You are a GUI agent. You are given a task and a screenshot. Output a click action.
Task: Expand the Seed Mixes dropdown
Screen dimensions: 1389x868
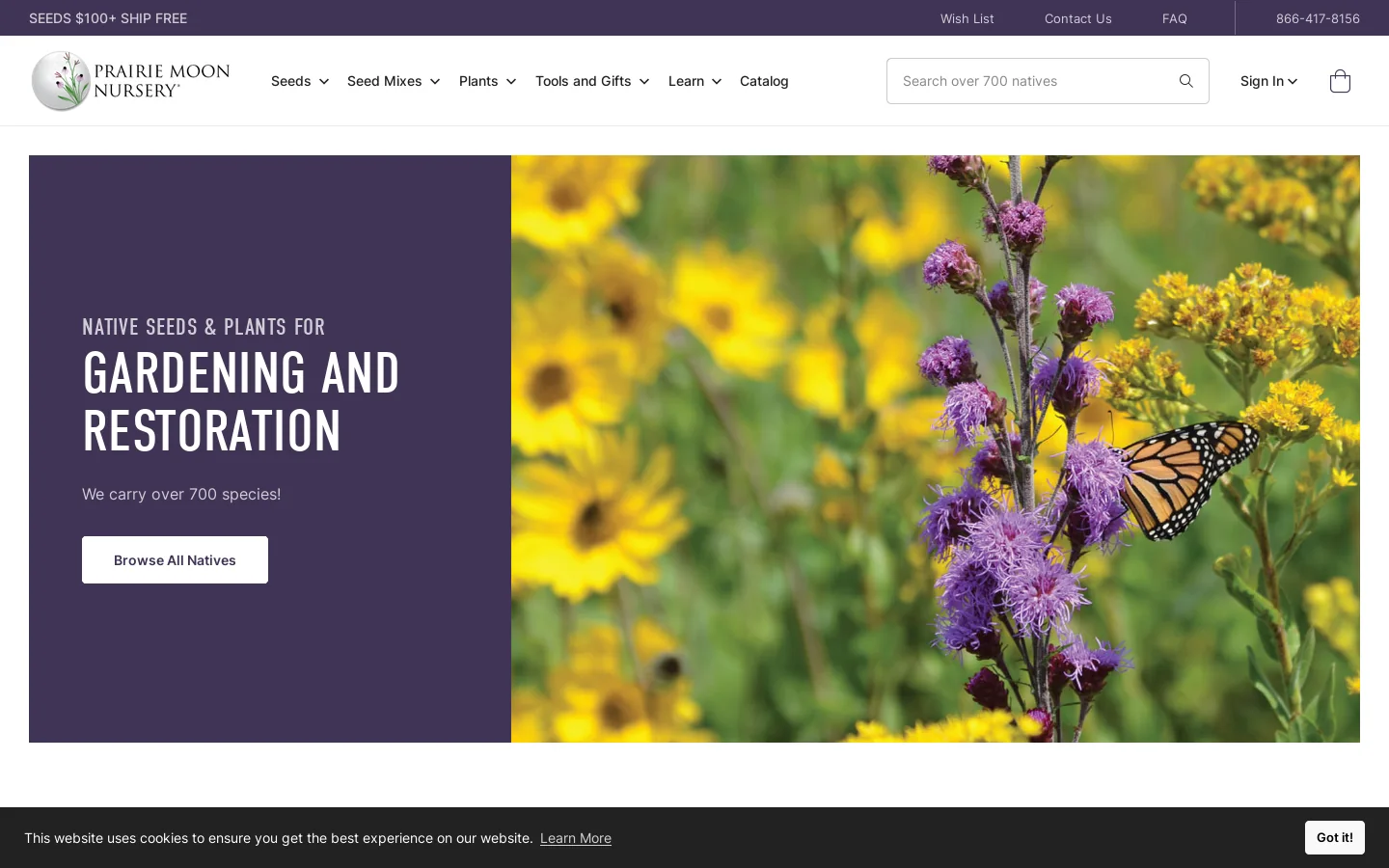394,81
